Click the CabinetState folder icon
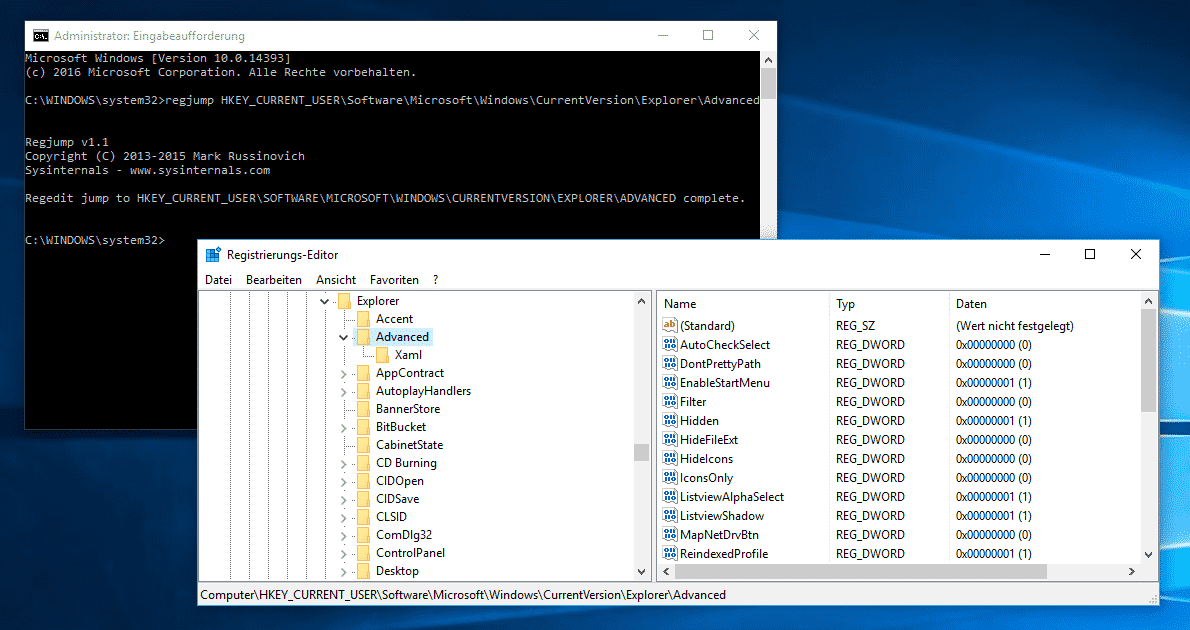The image size is (1190, 630). point(363,445)
